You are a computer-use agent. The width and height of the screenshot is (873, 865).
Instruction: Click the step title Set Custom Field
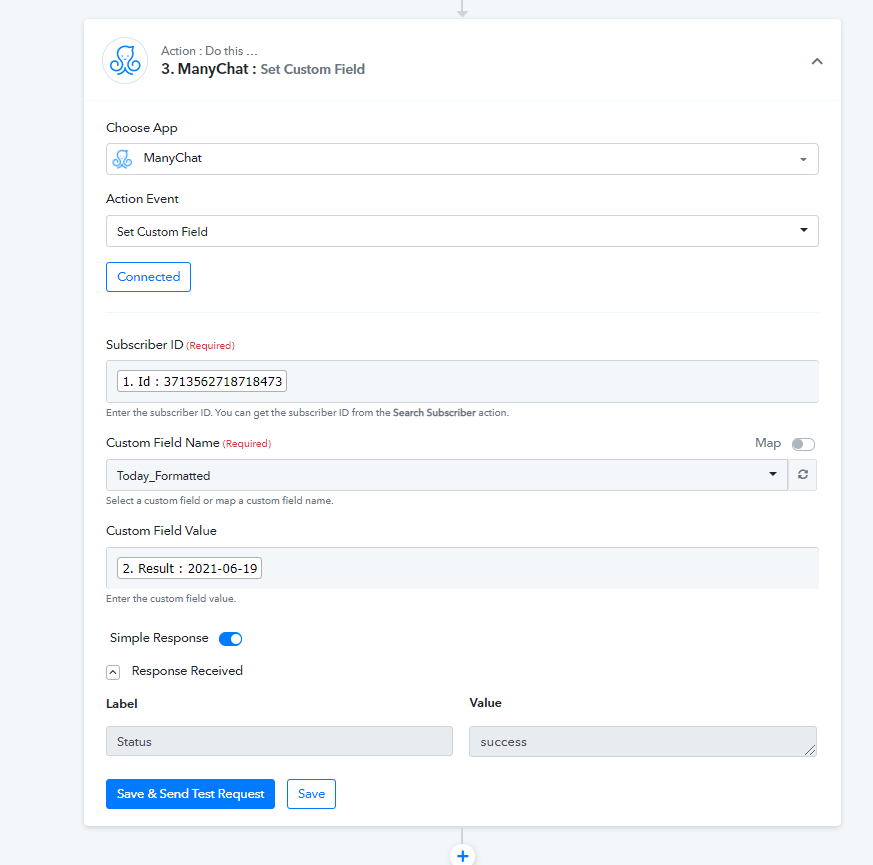(313, 70)
